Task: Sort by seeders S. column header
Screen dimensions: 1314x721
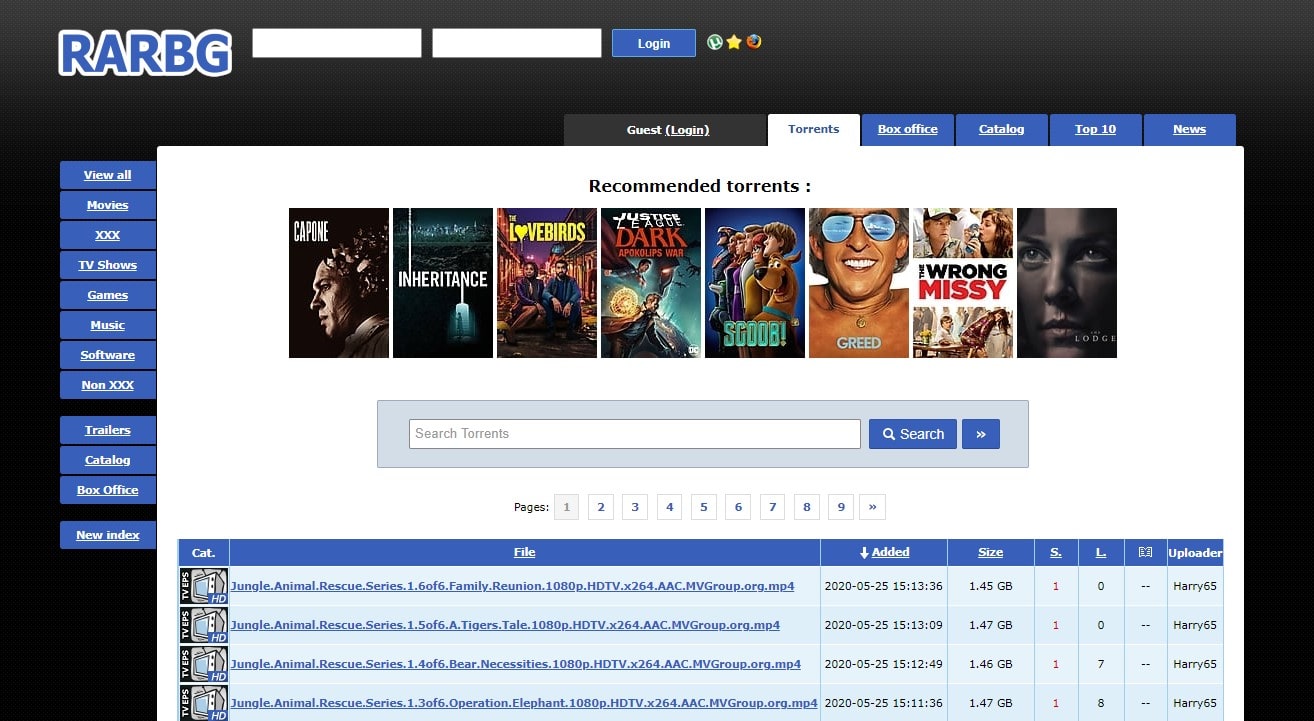Action: tap(1056, 552)
